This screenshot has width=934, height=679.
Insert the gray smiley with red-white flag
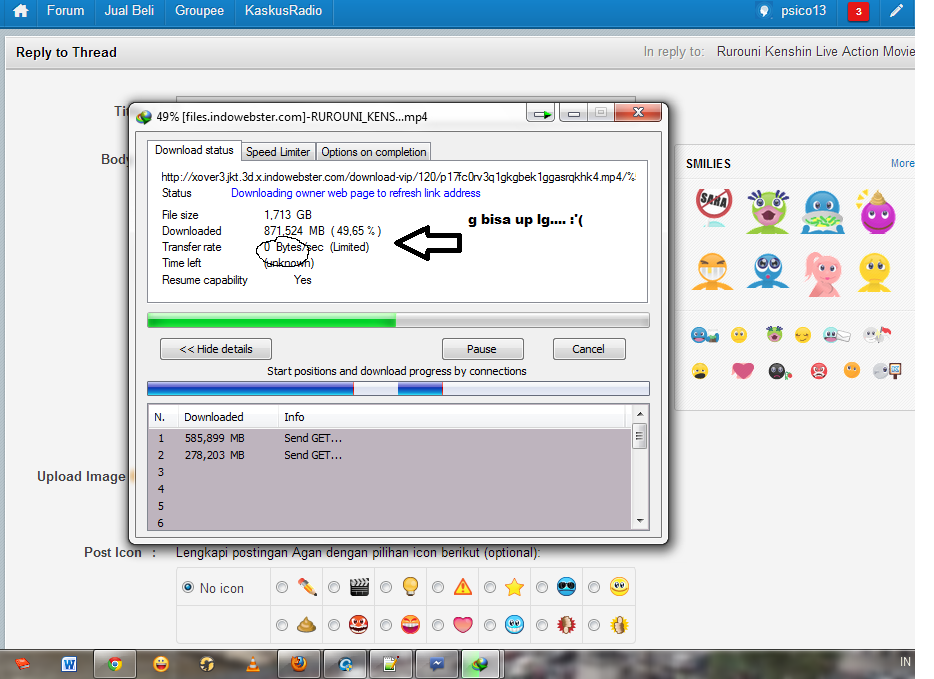point(877,335)
